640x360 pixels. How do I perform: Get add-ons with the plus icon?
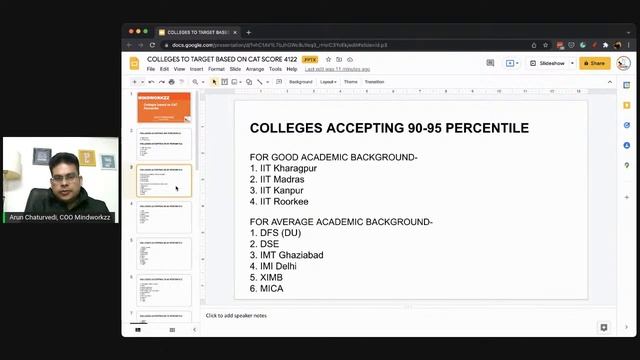click(627, 197)
